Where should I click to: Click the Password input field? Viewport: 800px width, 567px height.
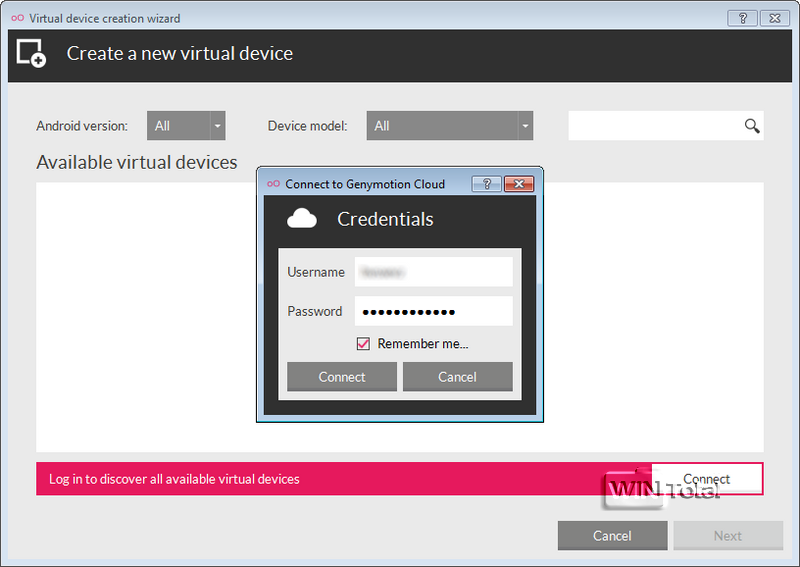click(x=434, y=311)
